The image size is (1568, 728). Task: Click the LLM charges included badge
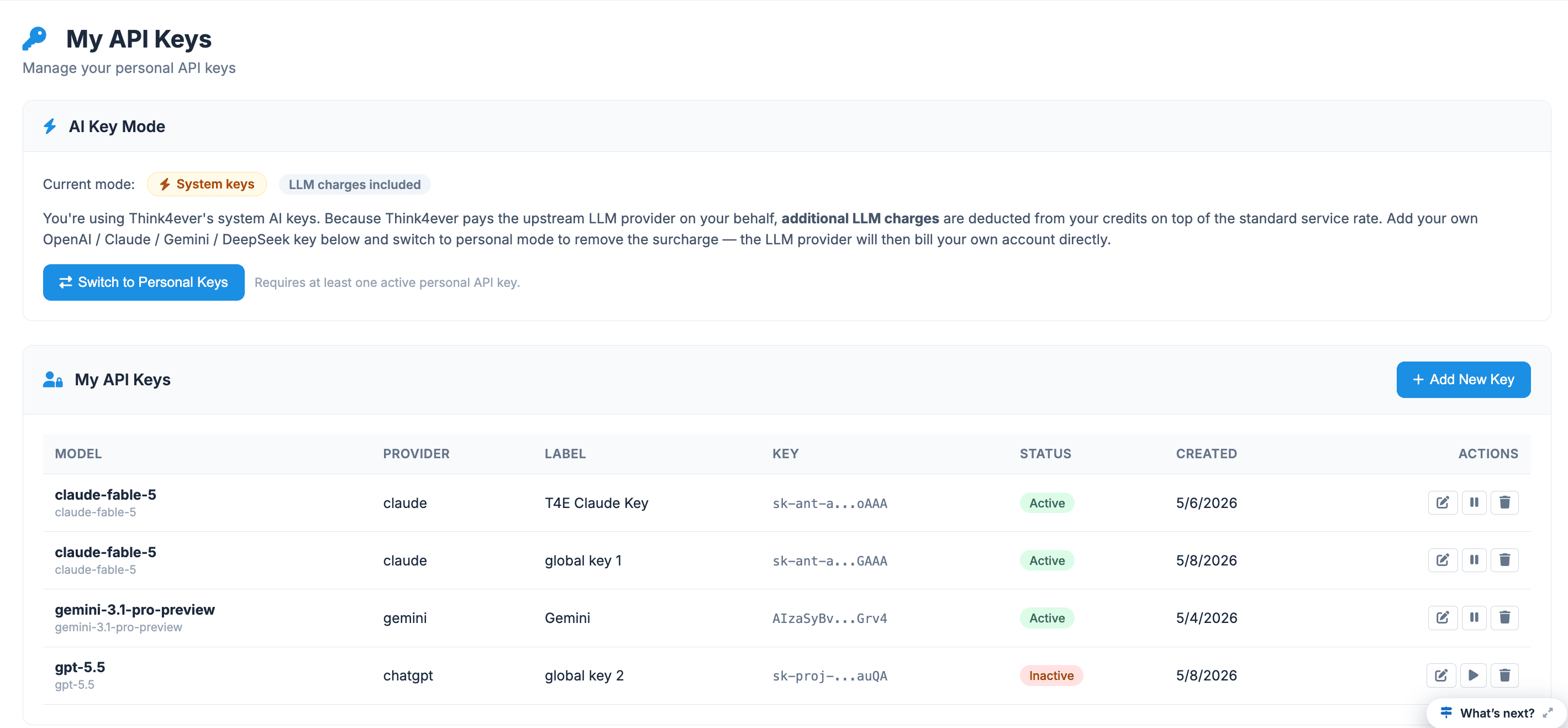(355, 185)
